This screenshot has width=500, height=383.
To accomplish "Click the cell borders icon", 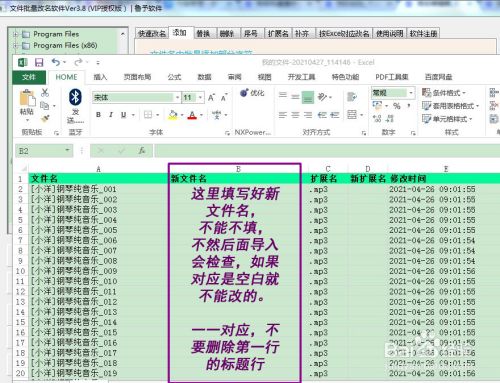I will [148, 115].
